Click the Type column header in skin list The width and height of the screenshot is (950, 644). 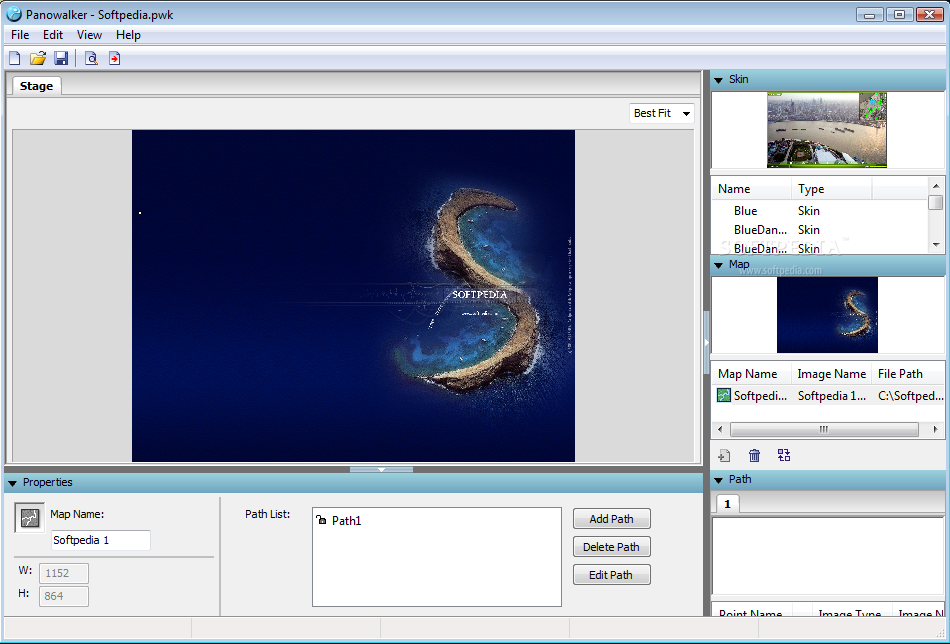(831, 189)
